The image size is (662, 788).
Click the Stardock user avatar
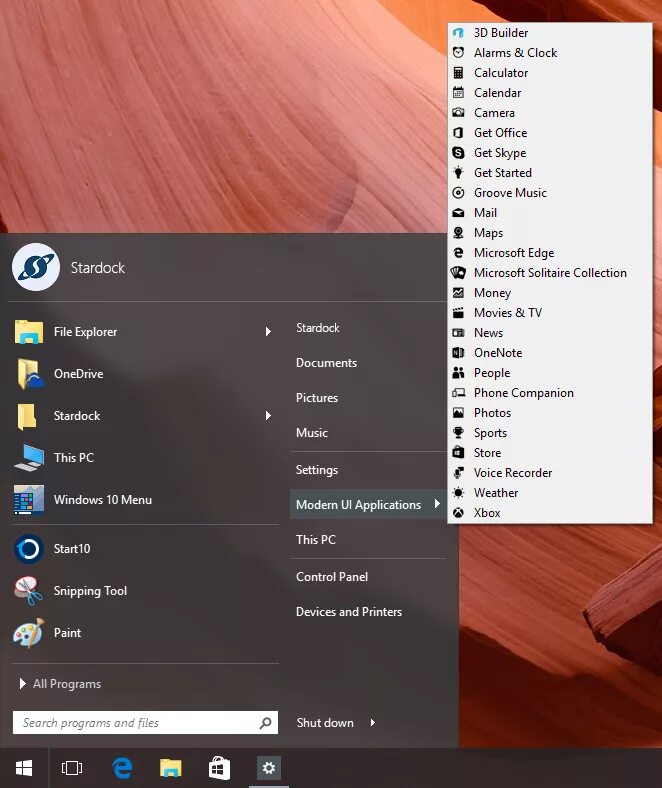(x=36, y=267)
